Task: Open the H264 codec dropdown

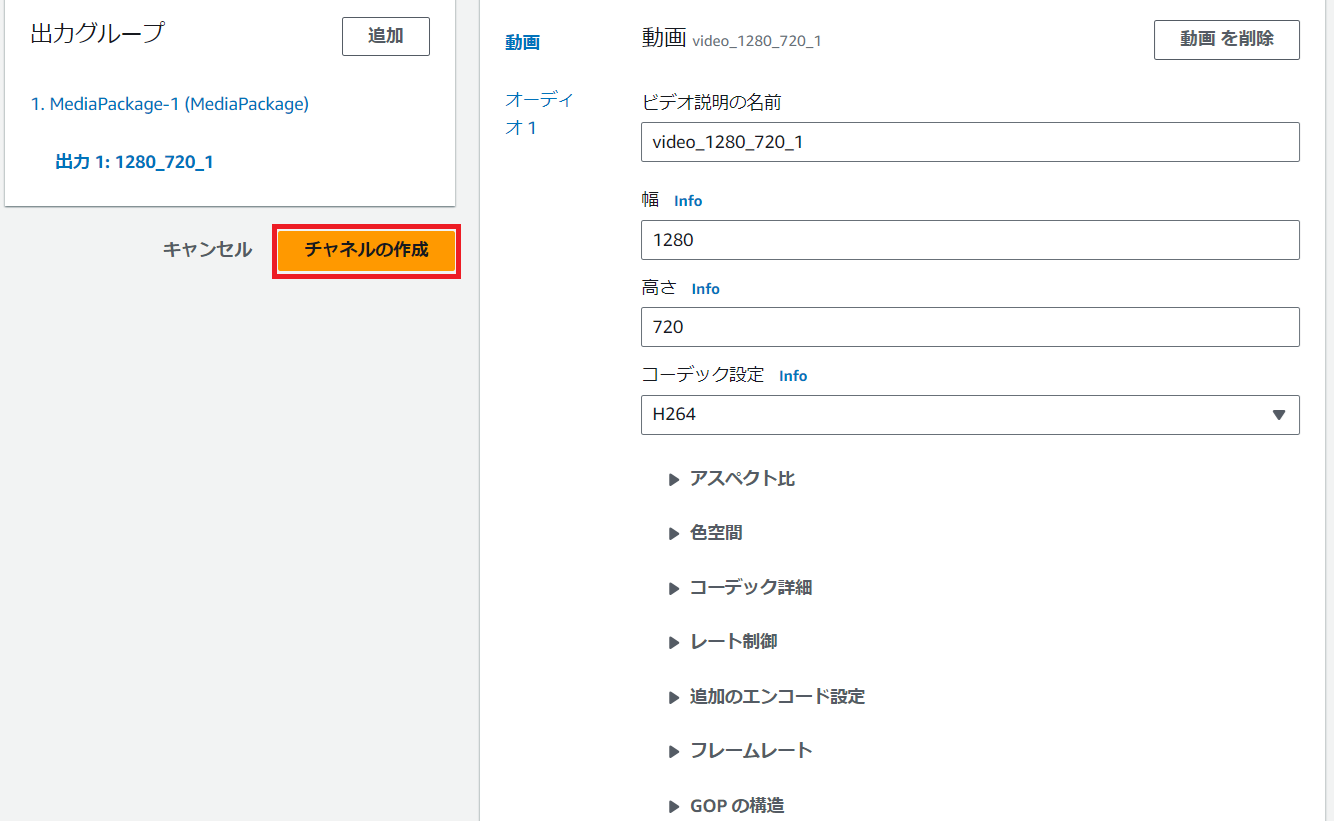Action: point(970,415)
